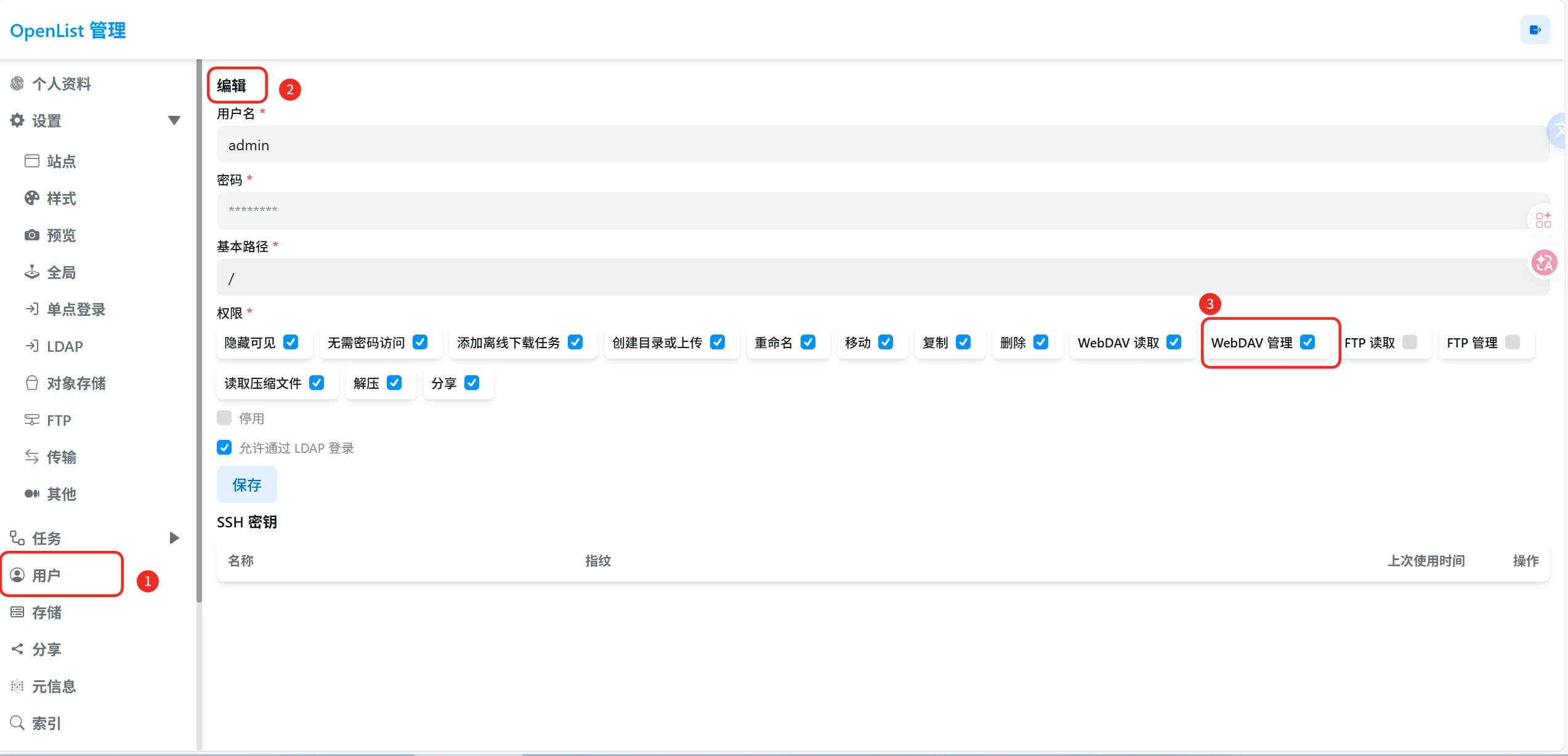Viewport: 1568px width, 756px height.
Task: Click the 保存 button
Action: pos(246,484)
